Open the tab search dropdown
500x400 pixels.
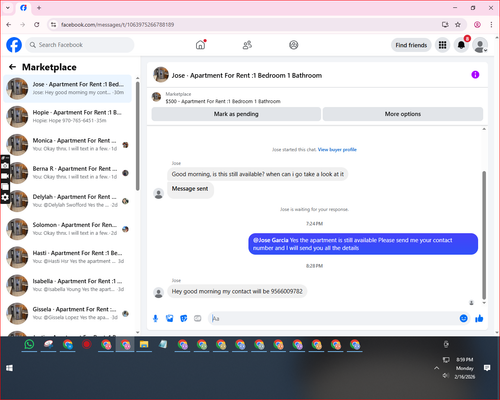[8, 8]
